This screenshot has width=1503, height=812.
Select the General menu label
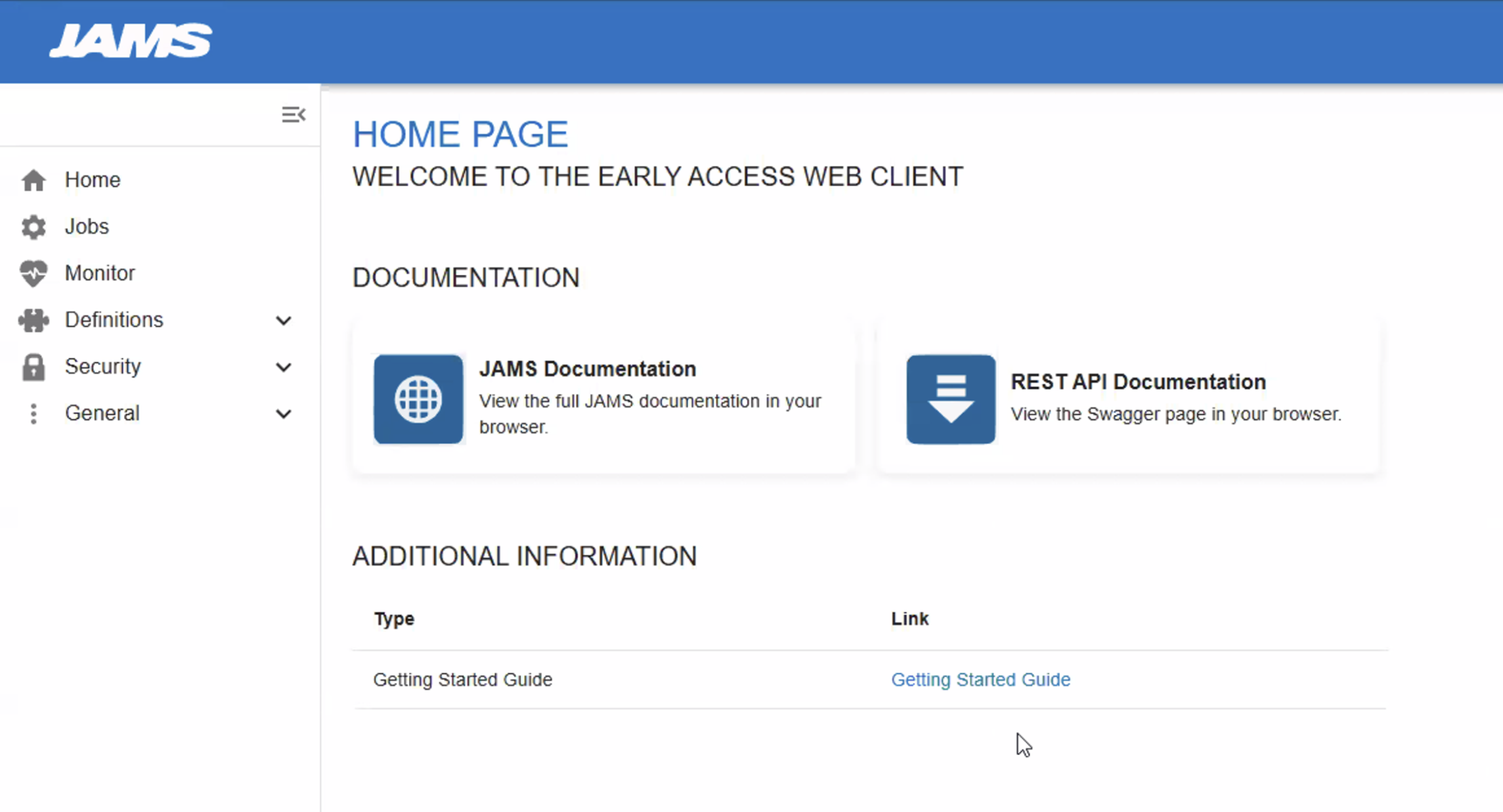tap(102, 413)
